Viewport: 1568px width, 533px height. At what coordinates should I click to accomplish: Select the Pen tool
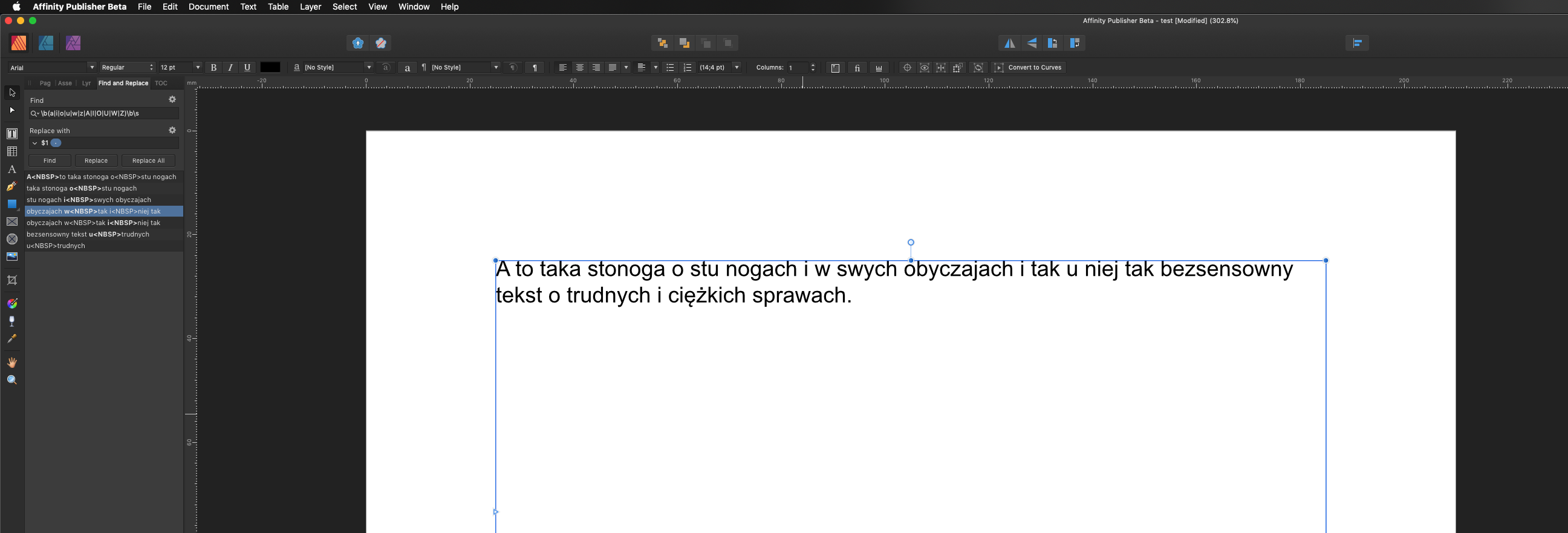pyautogui.click(x=12, y=186)
